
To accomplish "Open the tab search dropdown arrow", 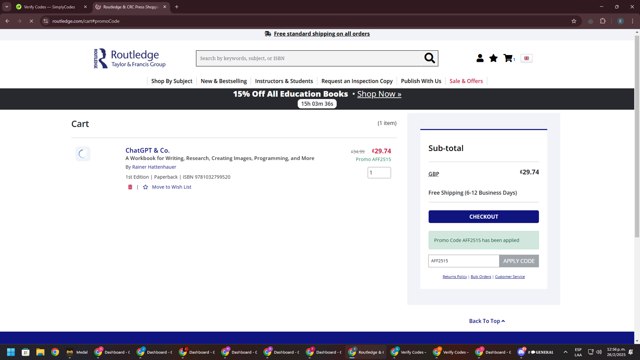I will (7, 7).
